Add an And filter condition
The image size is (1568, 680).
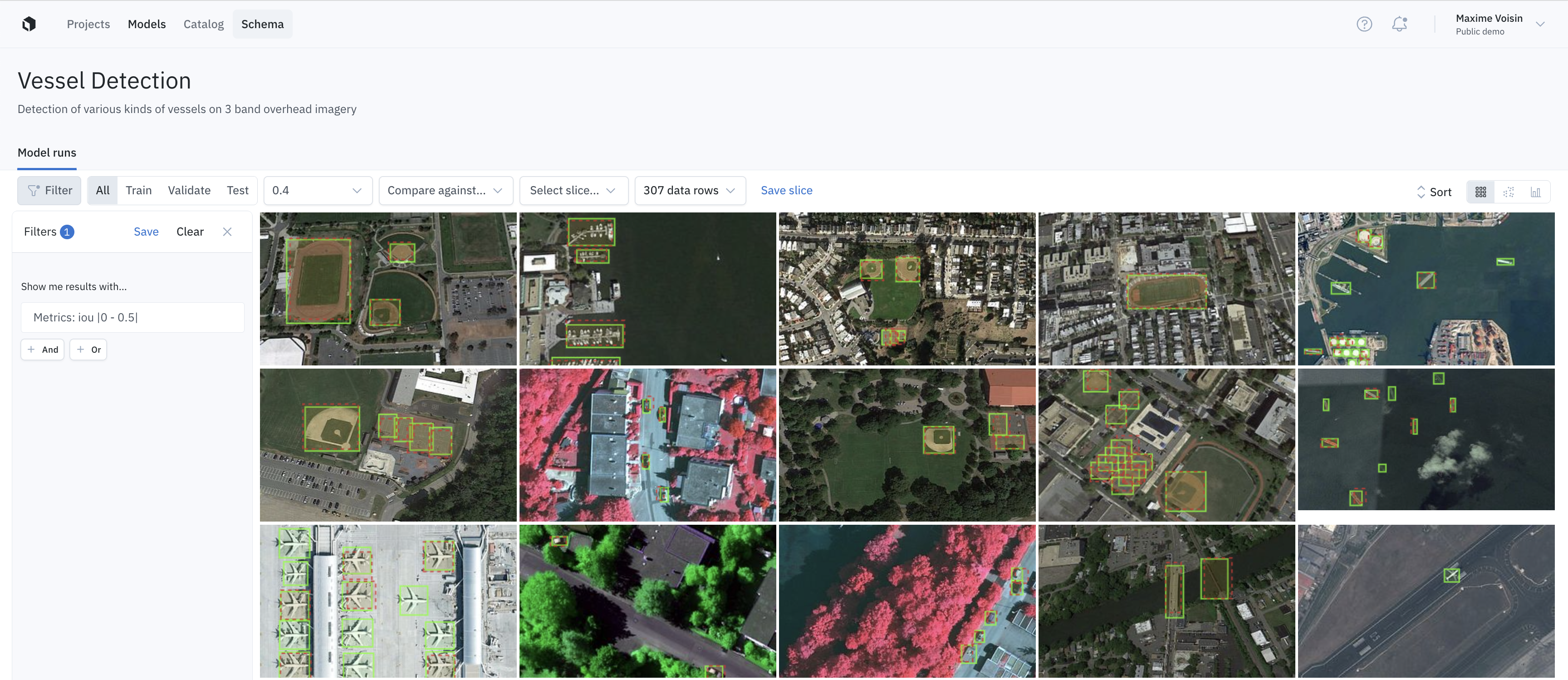click(43, 350)
